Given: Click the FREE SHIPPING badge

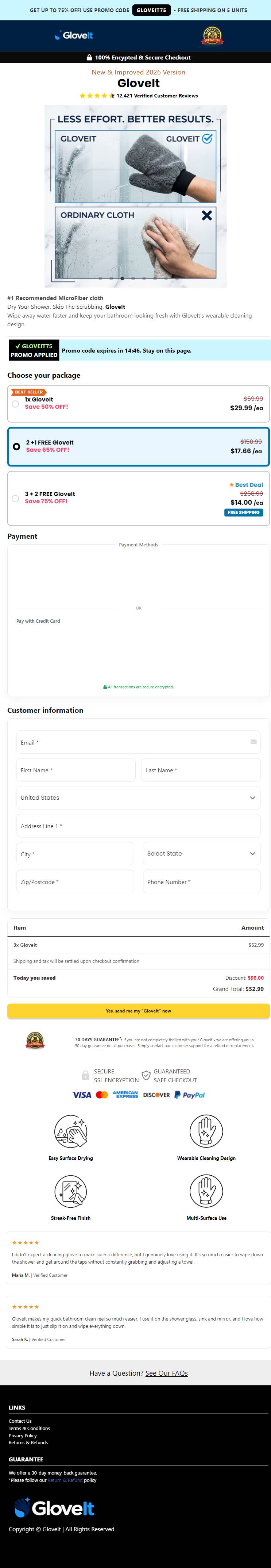Looking at the screenshot, I should [x=244, y=512].
